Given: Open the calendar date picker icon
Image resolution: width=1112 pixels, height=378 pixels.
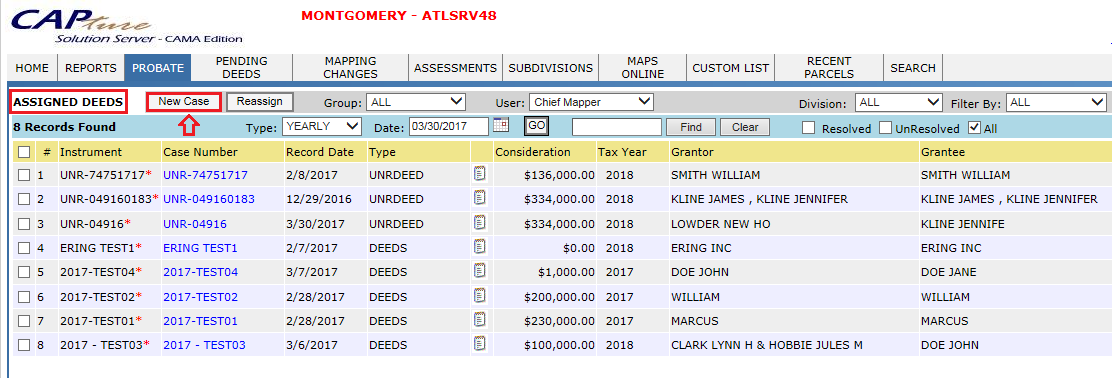Looking at the screenshot, I should (x=501, y=126).
